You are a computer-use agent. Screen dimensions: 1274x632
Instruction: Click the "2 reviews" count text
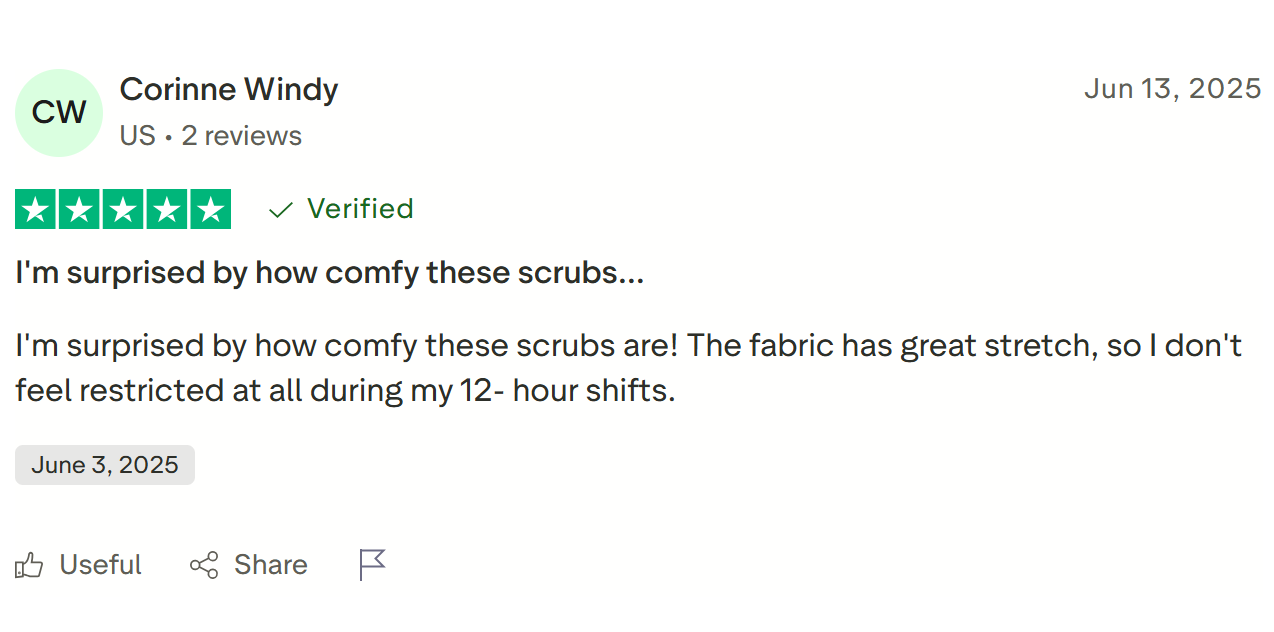point(242,136)
